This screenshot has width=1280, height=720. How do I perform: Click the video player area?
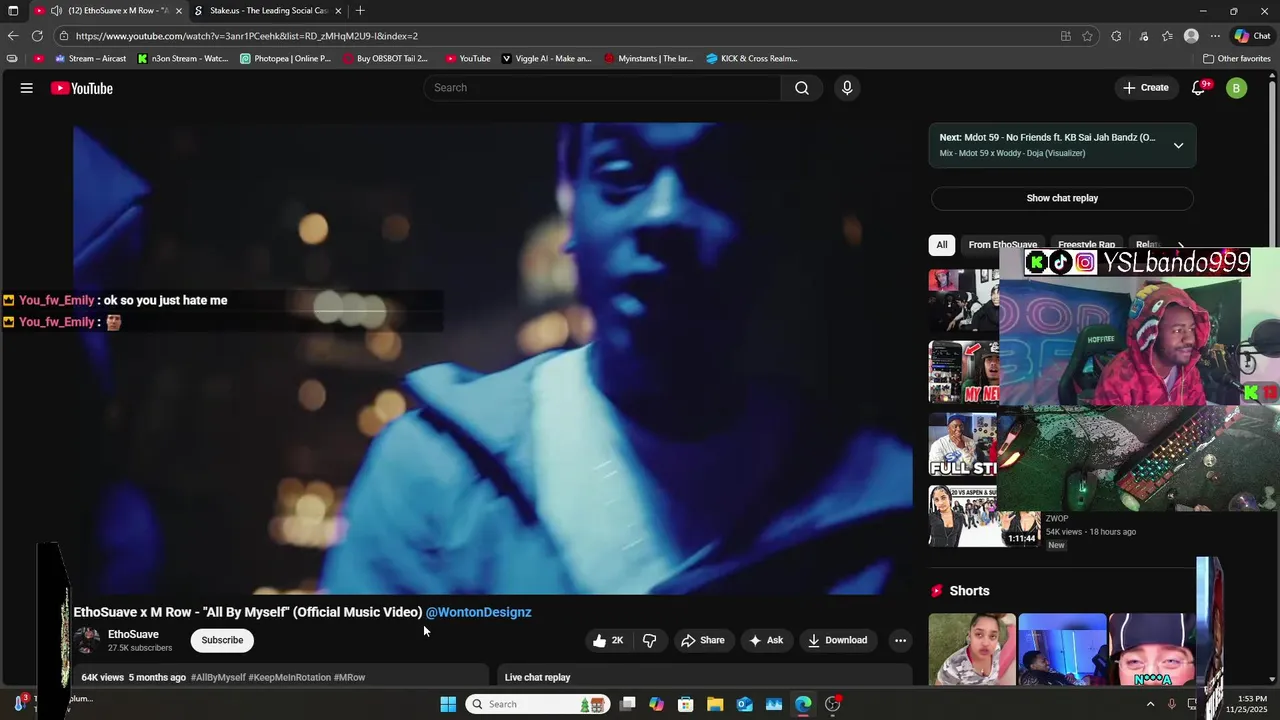coord(492,358)
